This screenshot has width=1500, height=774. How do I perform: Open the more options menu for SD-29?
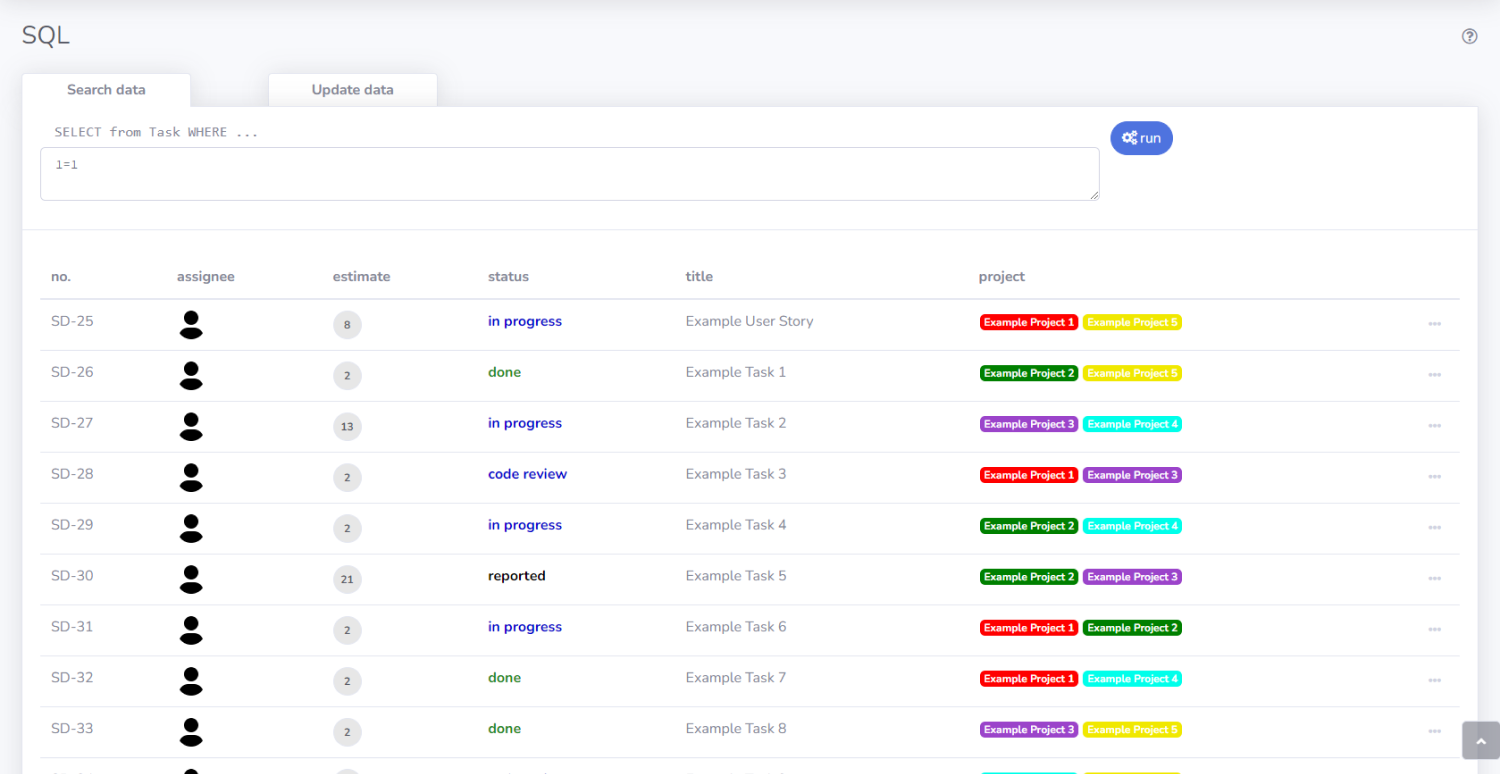pos(1434,528)
